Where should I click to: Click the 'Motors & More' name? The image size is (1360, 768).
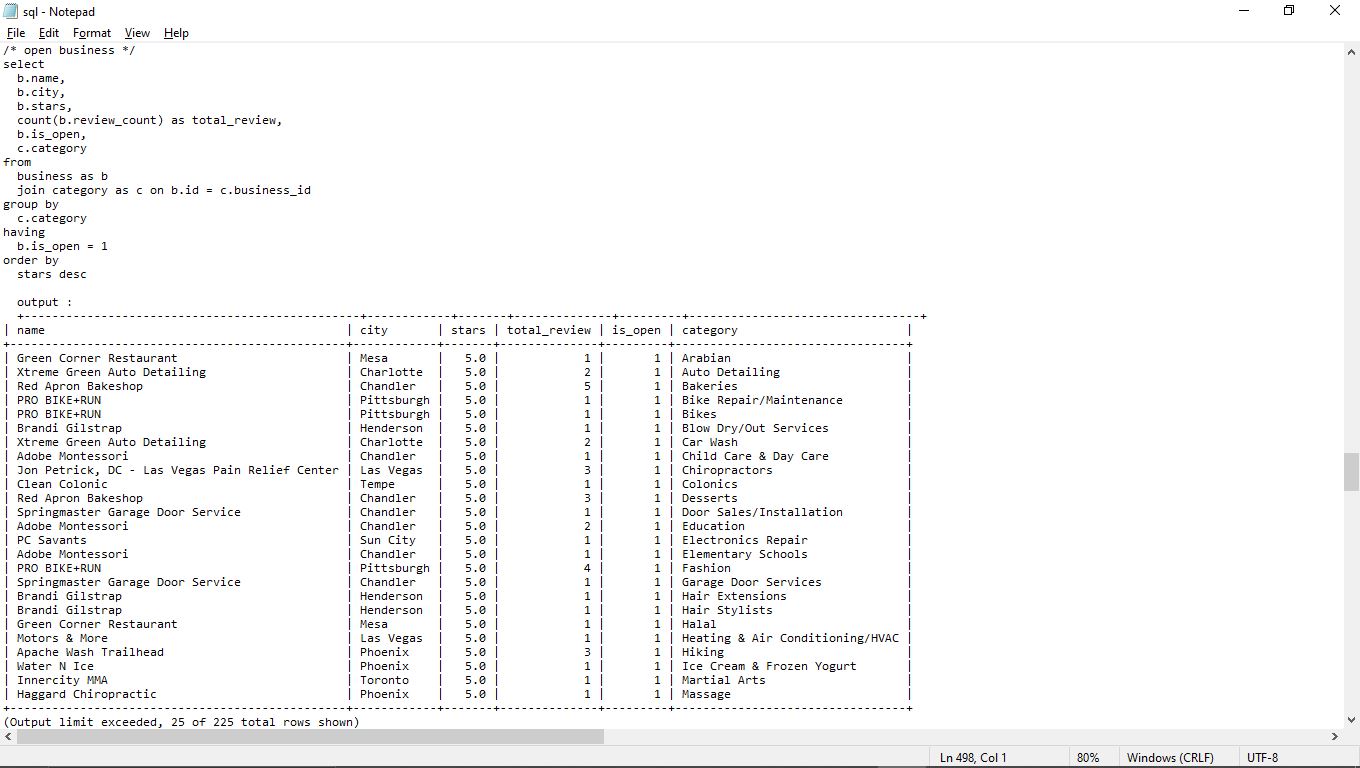click(x=62, y=638)
